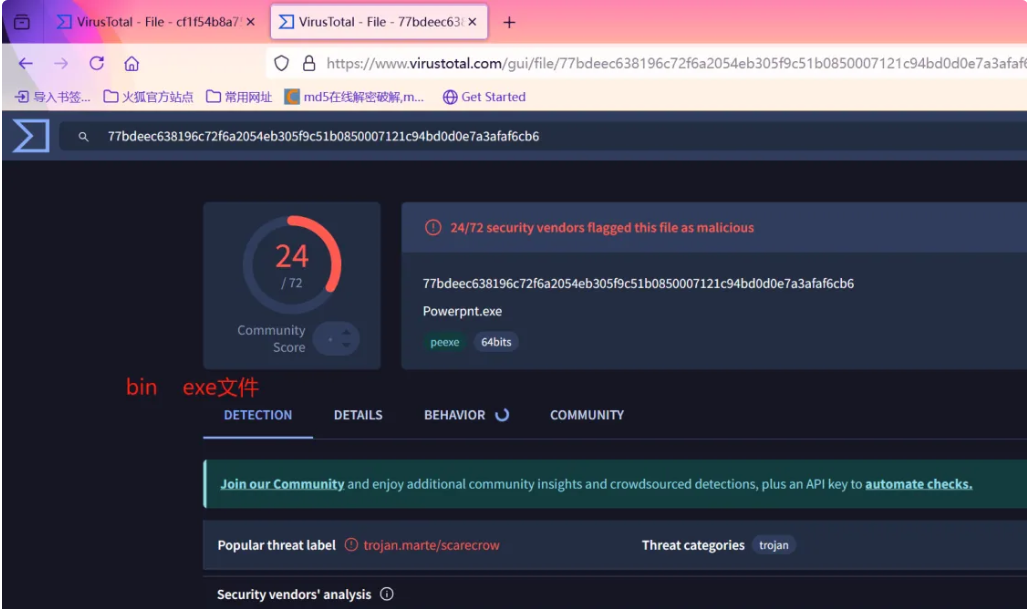Select the 77bdeec63 VirusTotal tab
This screenshot has width=1027, height=609.
[370, 22]
